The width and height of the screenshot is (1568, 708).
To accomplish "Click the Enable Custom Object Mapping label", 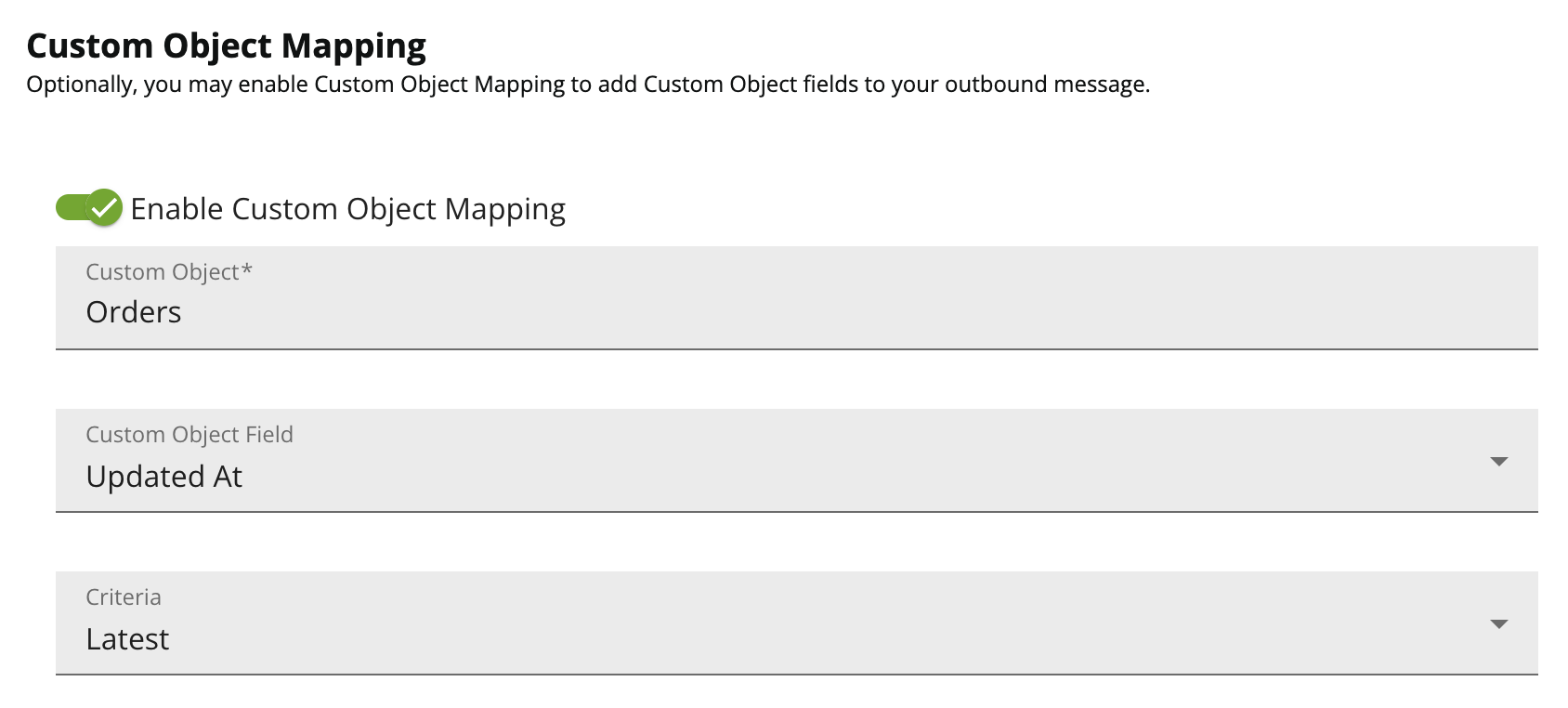I will click(347, 209).
